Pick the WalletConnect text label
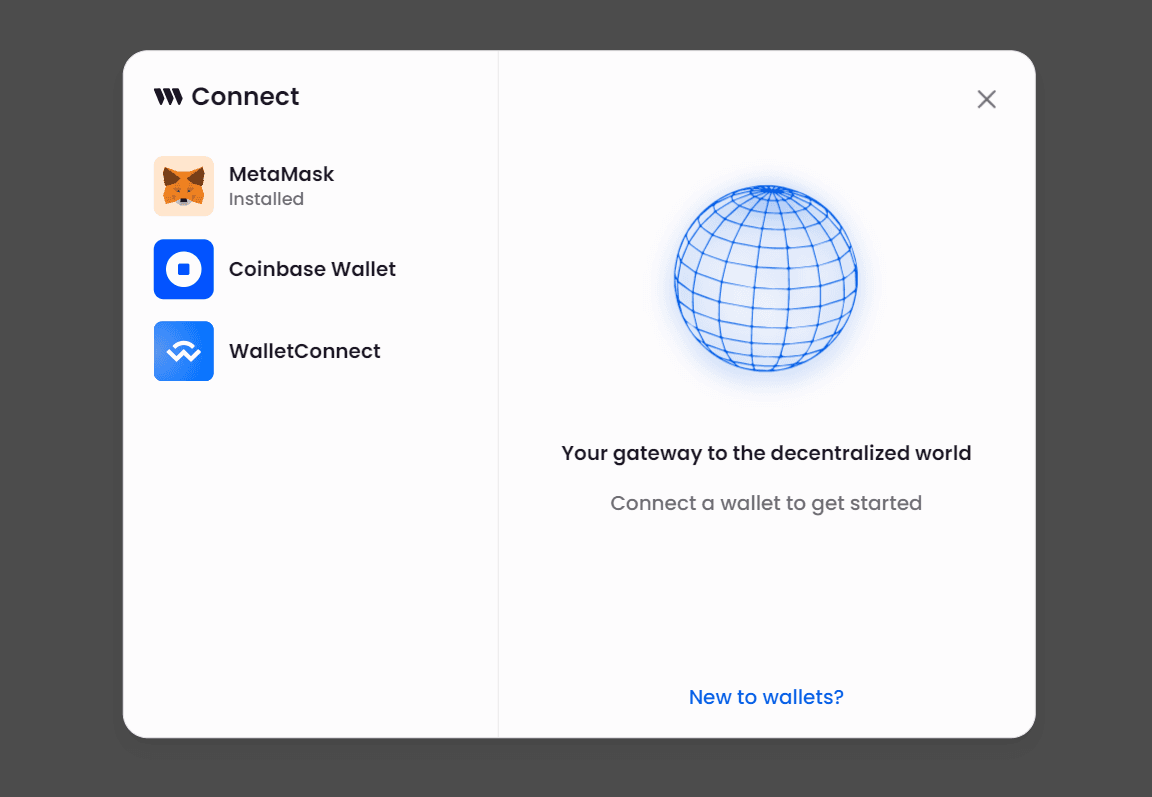 305,351
